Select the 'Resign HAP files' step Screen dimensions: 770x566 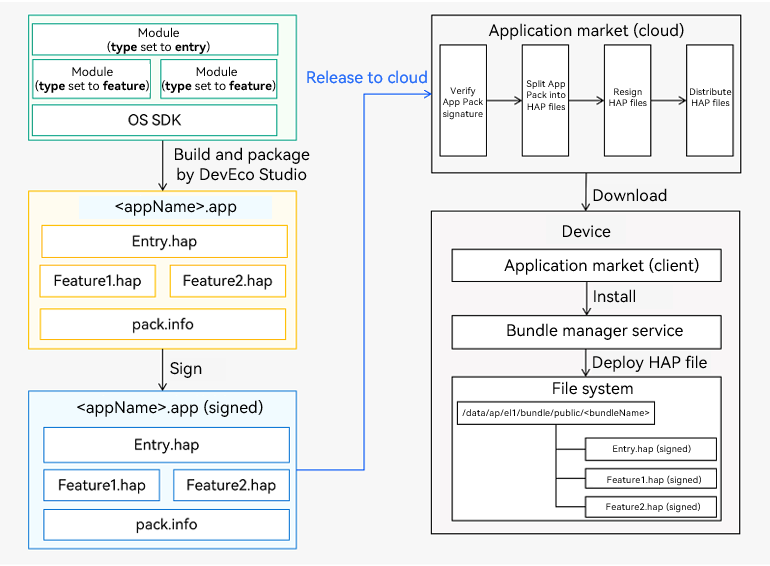tap(628, 101)
